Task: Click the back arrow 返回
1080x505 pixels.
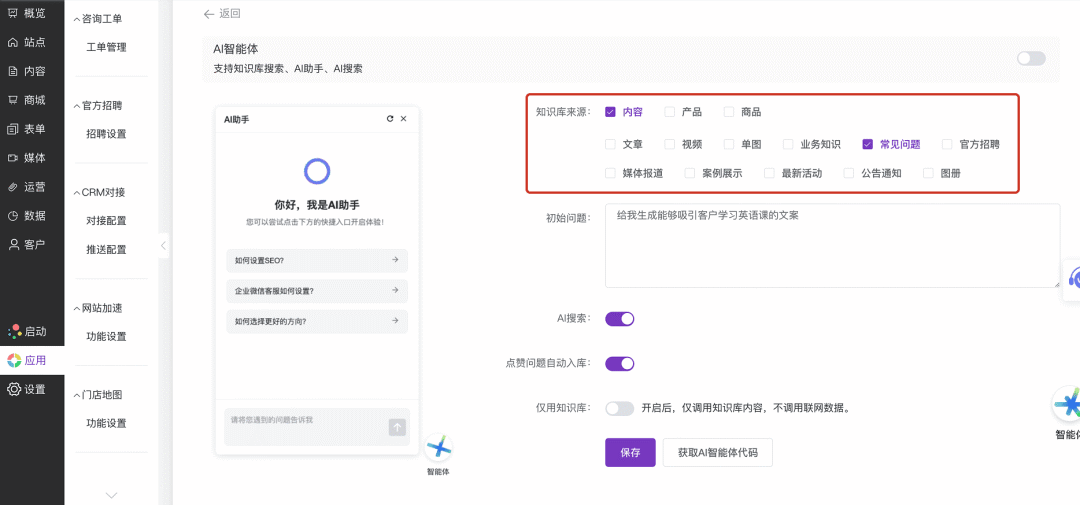Action: pyautogui.click(x=209, y=14)
